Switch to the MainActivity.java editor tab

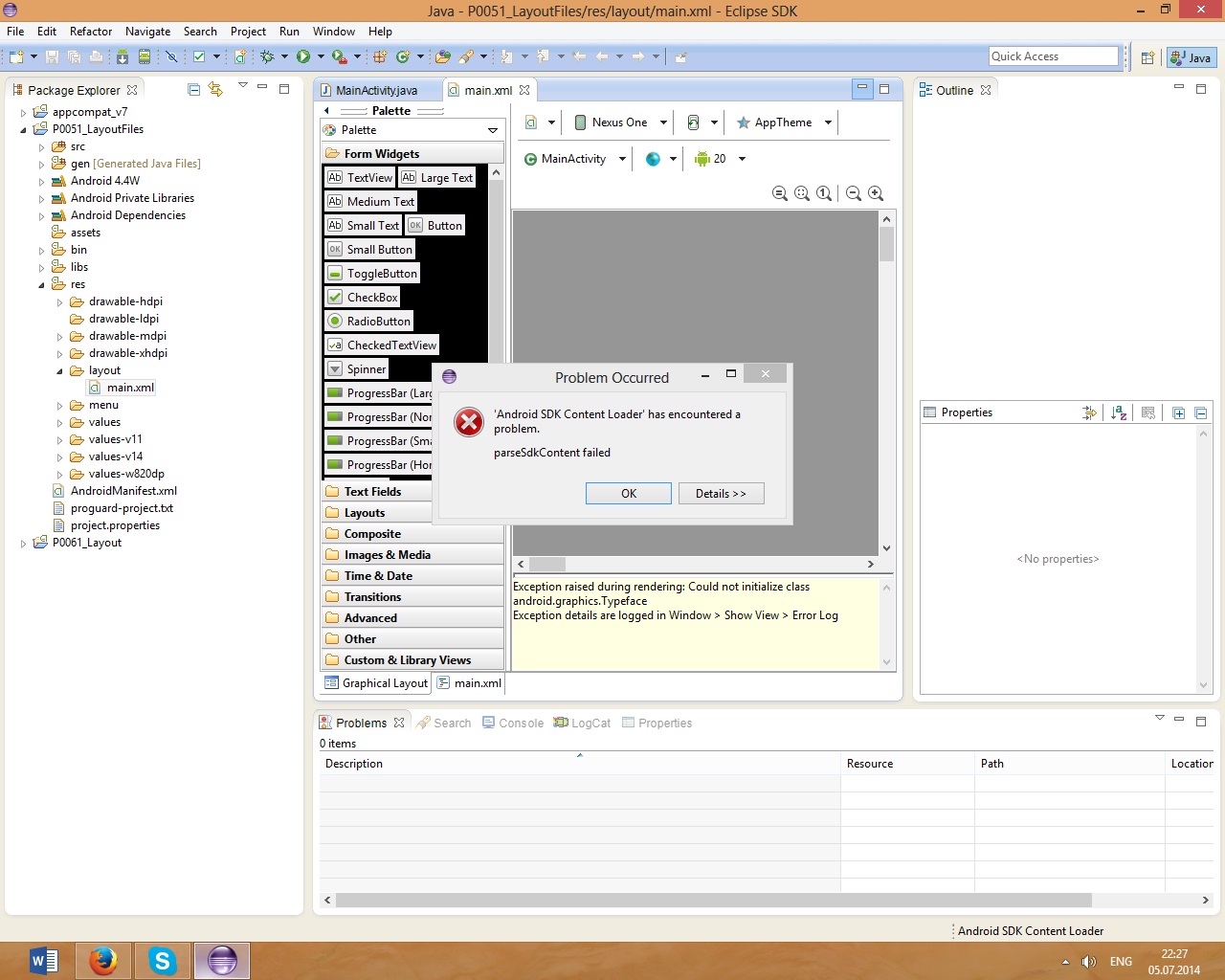click(x=377, y=90)
